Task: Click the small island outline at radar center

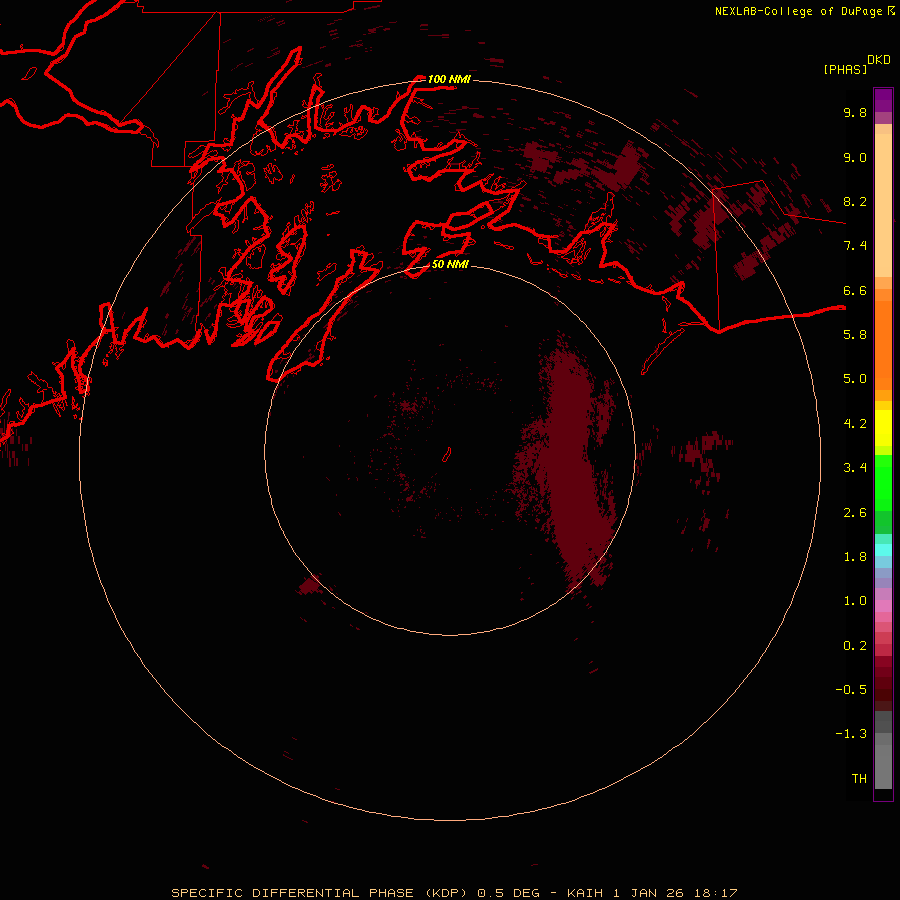Action: (447, 455)
